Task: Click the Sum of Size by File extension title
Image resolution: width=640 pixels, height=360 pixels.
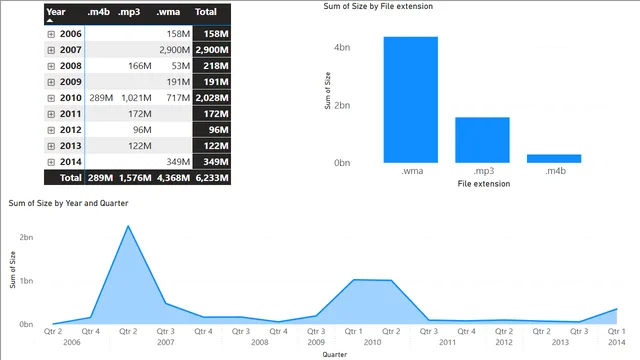Action: (378, 7)
